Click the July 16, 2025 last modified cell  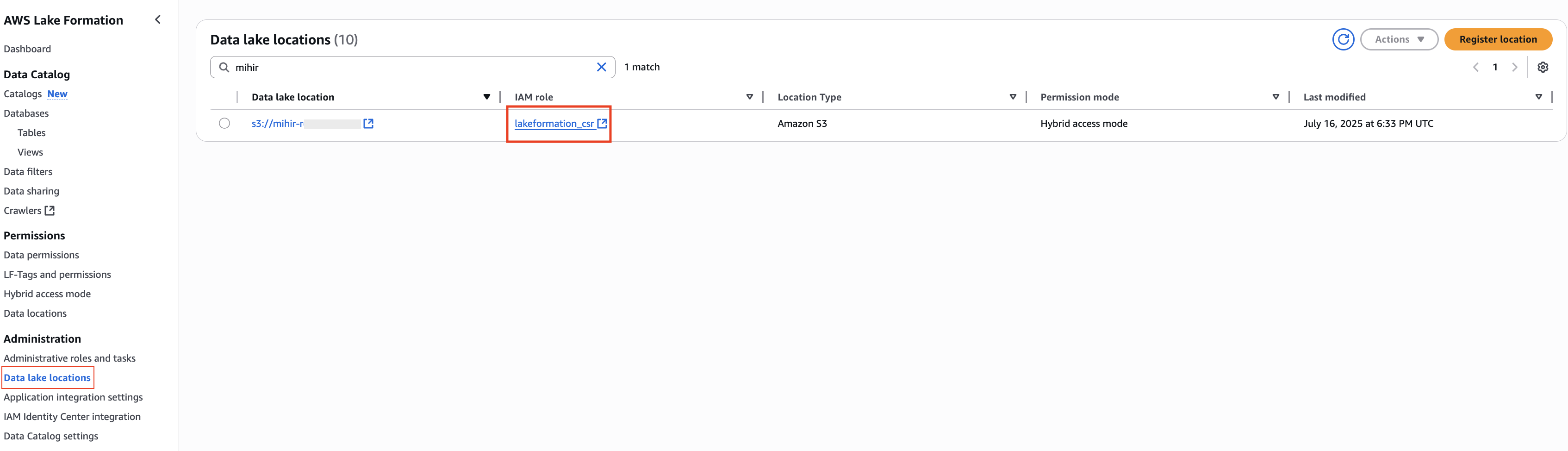1368,124
